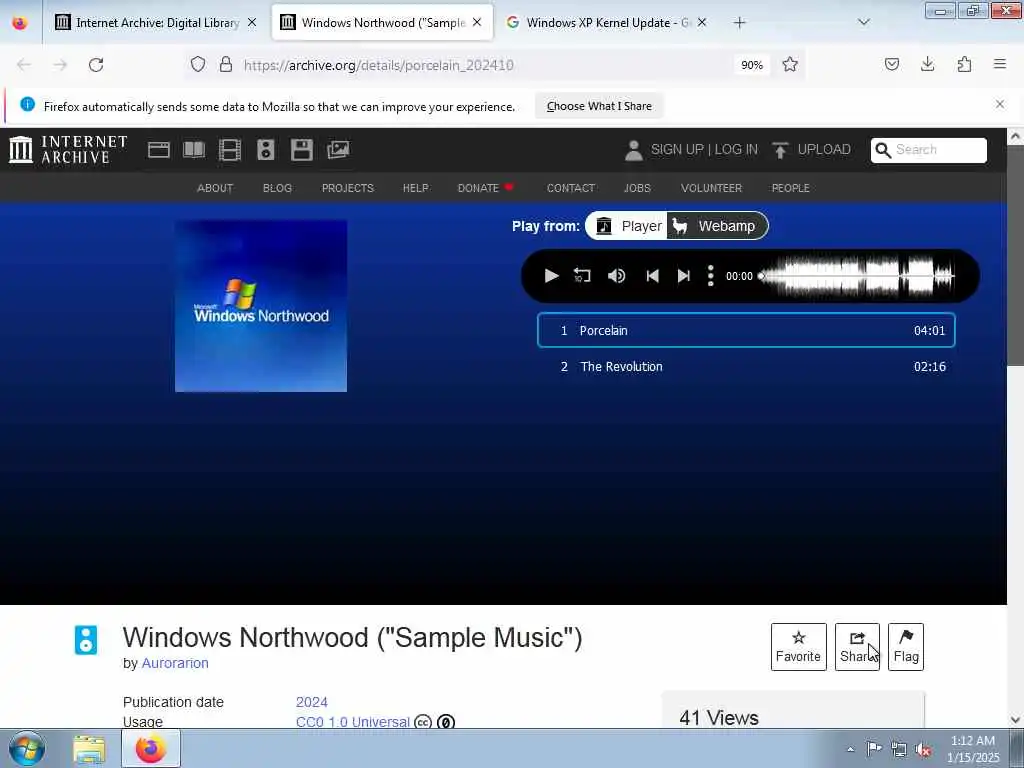Viewport: 1024px width, 768px height.
Task: Click the site security padlock icon
Action: [225, 64]
